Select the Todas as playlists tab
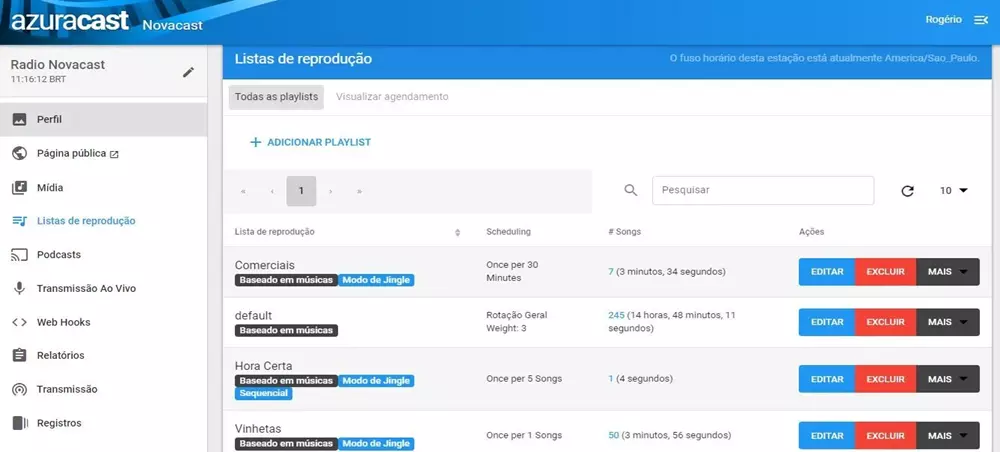The image size is (1000, 452). coord(276,97)
